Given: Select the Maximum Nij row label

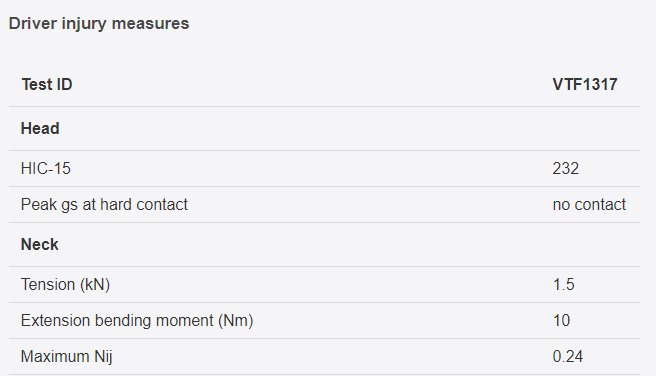Looking at the screenshot, I should click(67, 356).
